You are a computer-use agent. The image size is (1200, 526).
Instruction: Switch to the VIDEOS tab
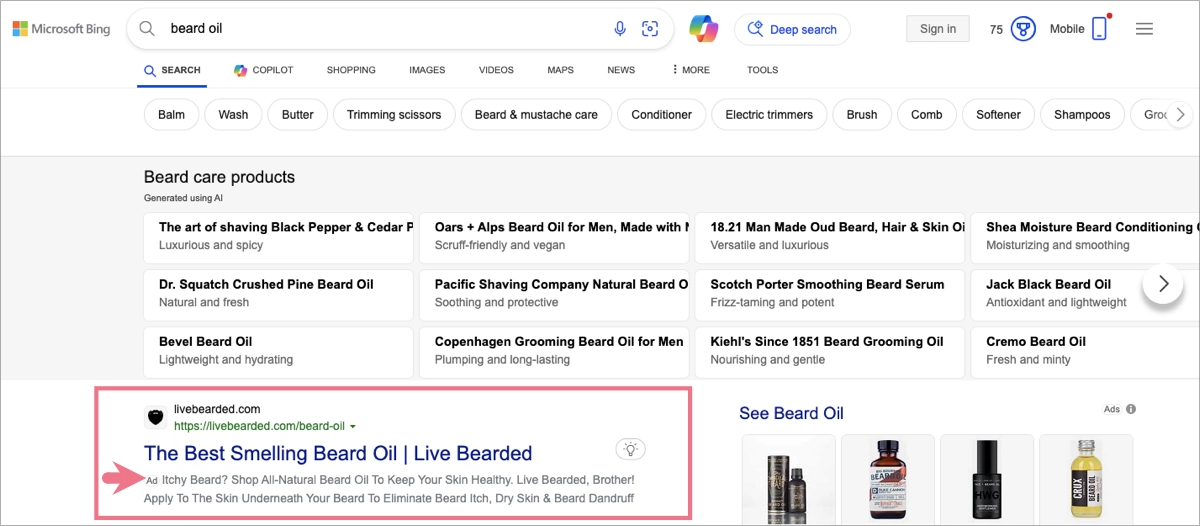click(x=496, y=70)
